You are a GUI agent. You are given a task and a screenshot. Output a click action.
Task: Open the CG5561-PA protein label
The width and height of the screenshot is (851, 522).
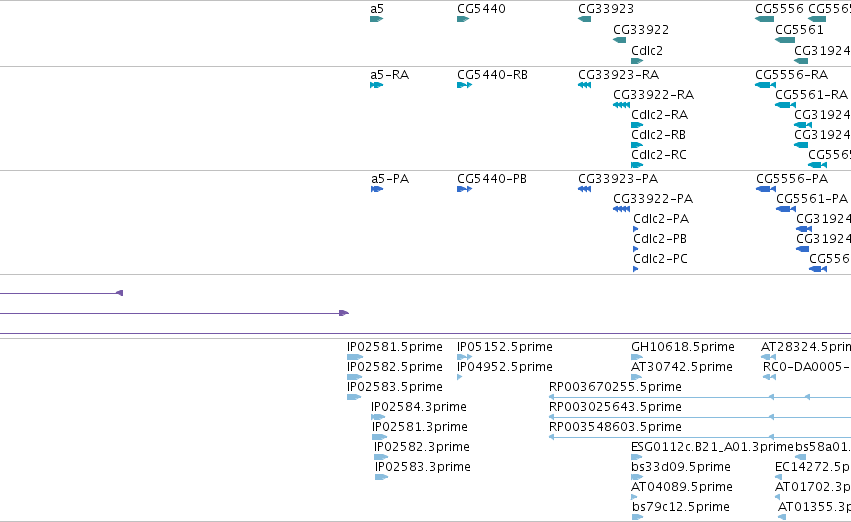click(812, 199)
